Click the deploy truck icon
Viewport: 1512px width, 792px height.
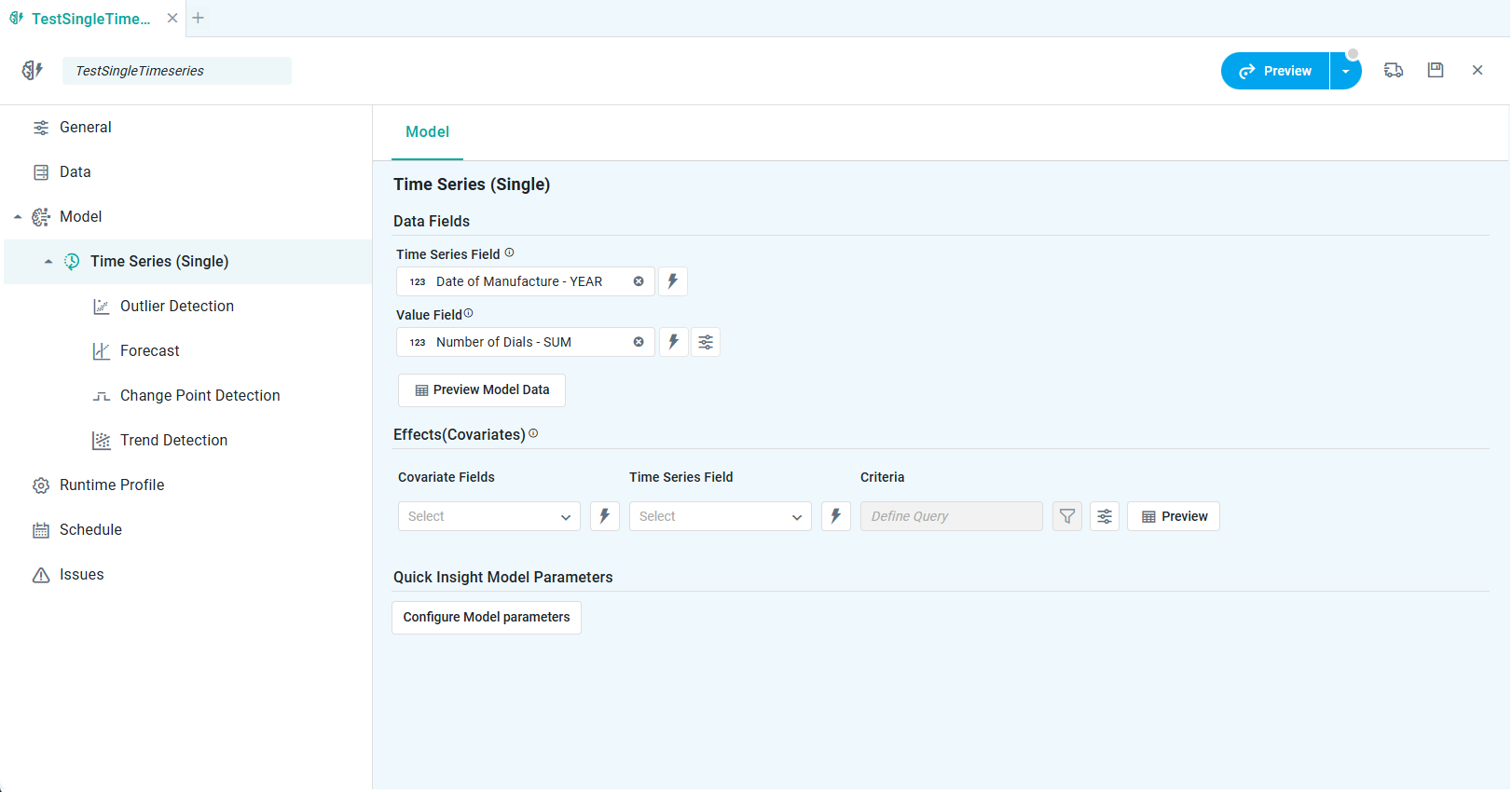[x=1393, y=70]
